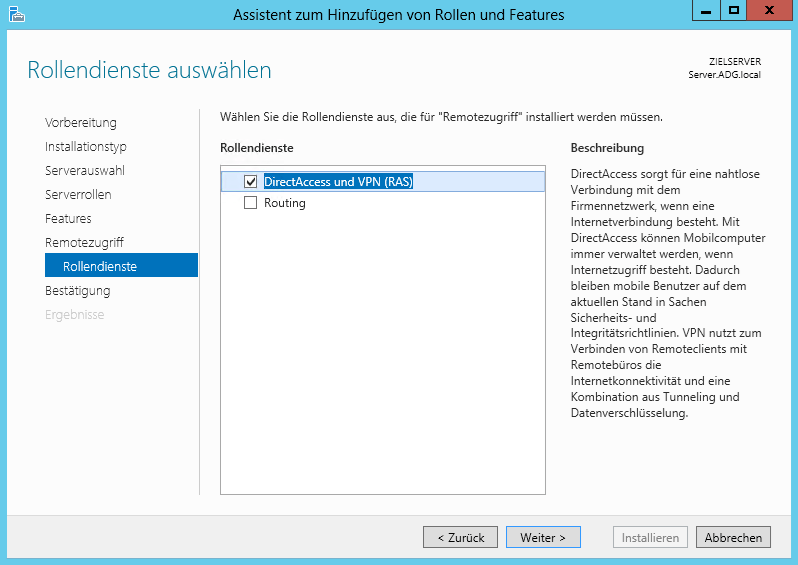Image resolution: width=798 pixels, height=565 pixels.
Task: Click the Abbrechen button
Action: tap(733, 537)
